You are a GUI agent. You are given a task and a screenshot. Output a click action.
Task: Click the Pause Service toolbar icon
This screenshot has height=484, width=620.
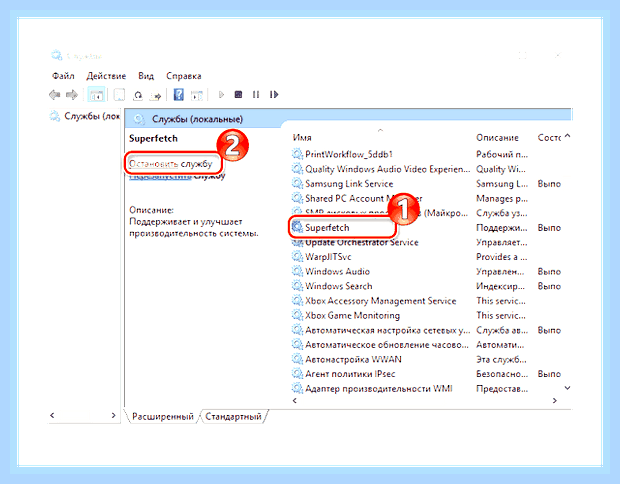pos(256,95)
